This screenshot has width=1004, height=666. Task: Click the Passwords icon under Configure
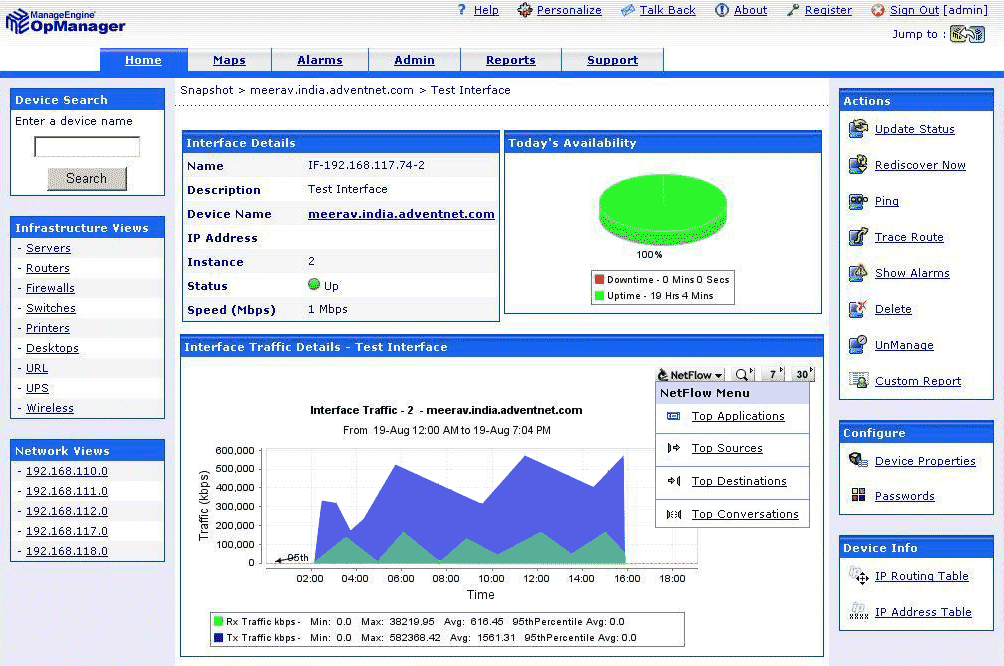858,495
